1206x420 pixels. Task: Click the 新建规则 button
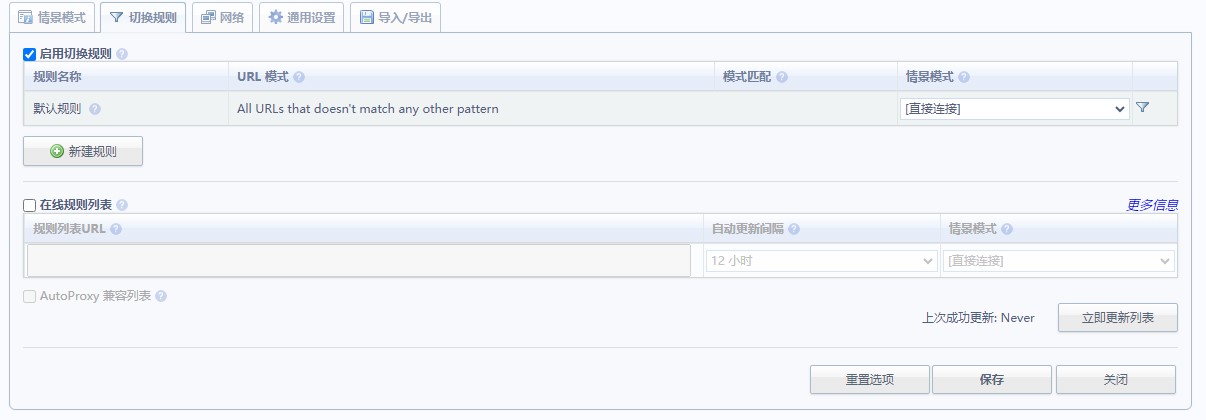[83, 151]
